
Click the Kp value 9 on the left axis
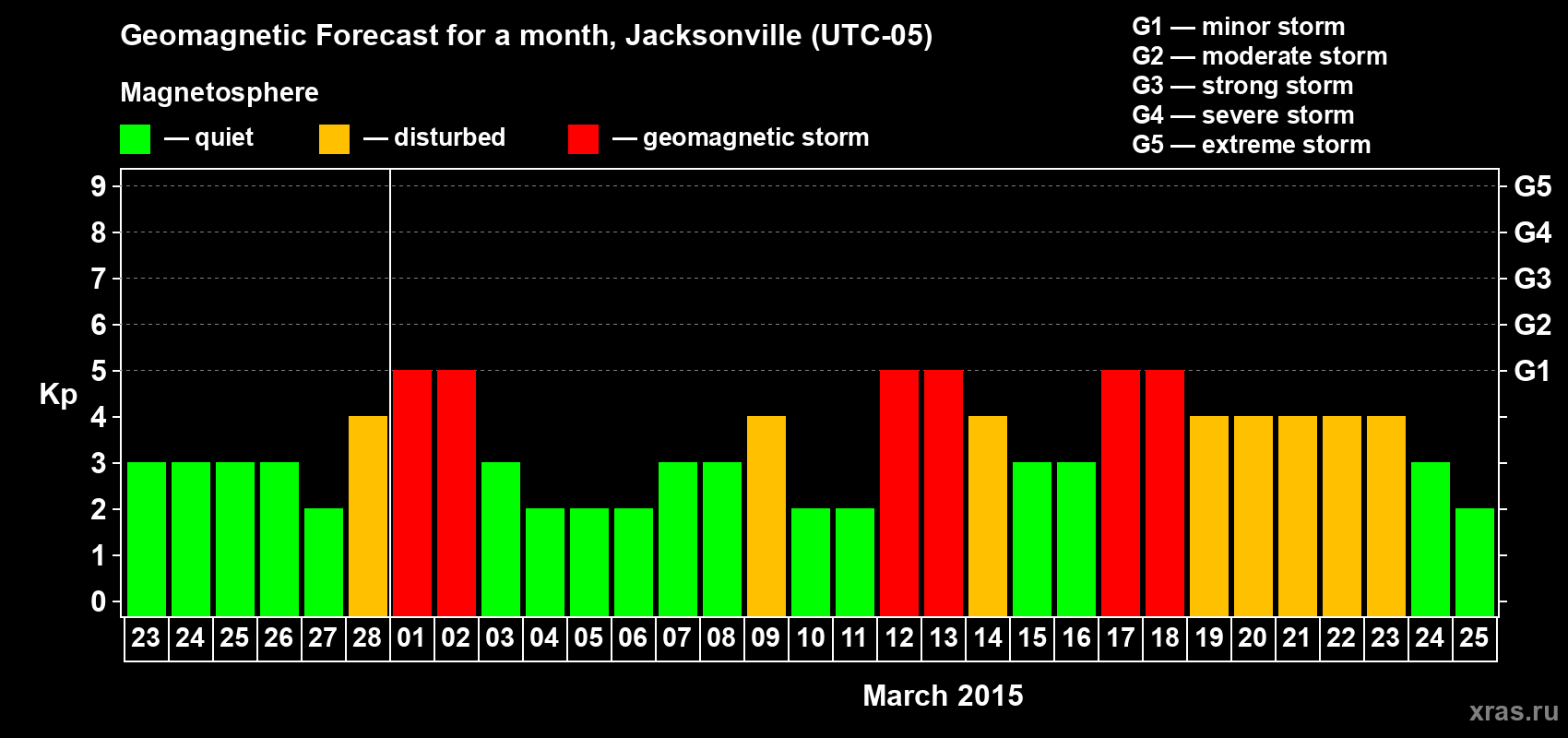(x=99, y=186)
